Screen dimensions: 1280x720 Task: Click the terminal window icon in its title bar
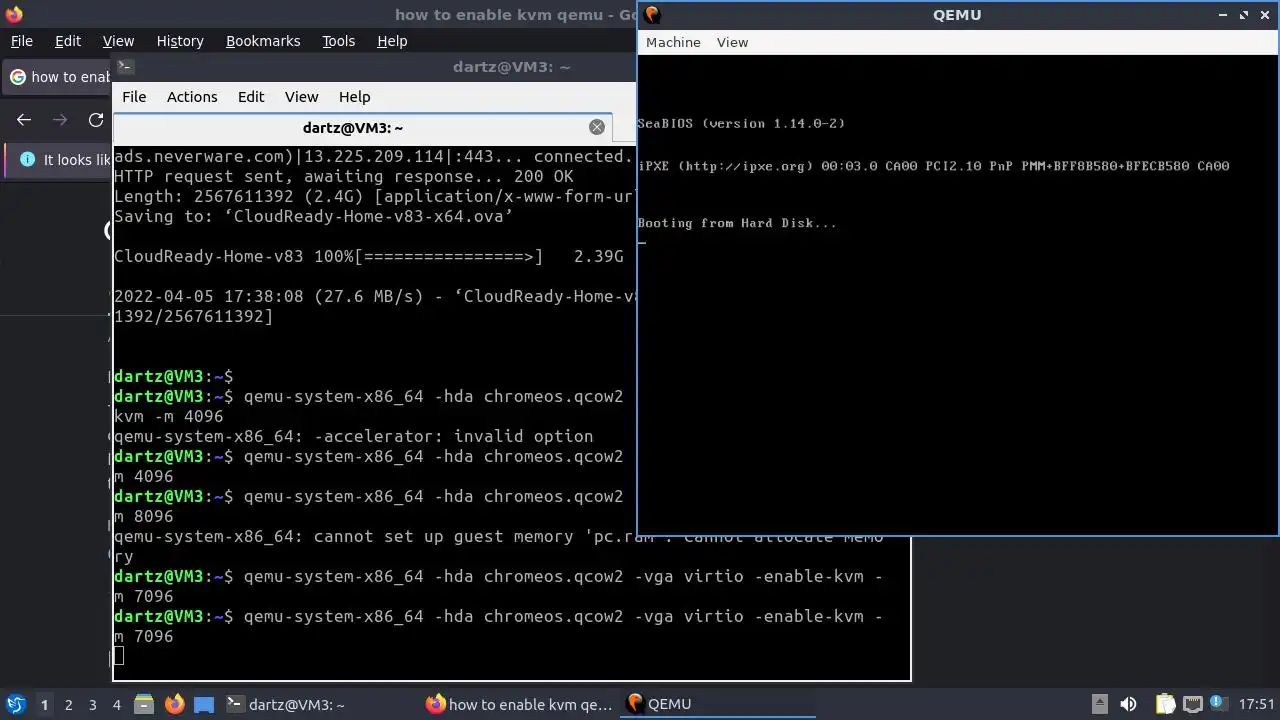coord(125,67)
